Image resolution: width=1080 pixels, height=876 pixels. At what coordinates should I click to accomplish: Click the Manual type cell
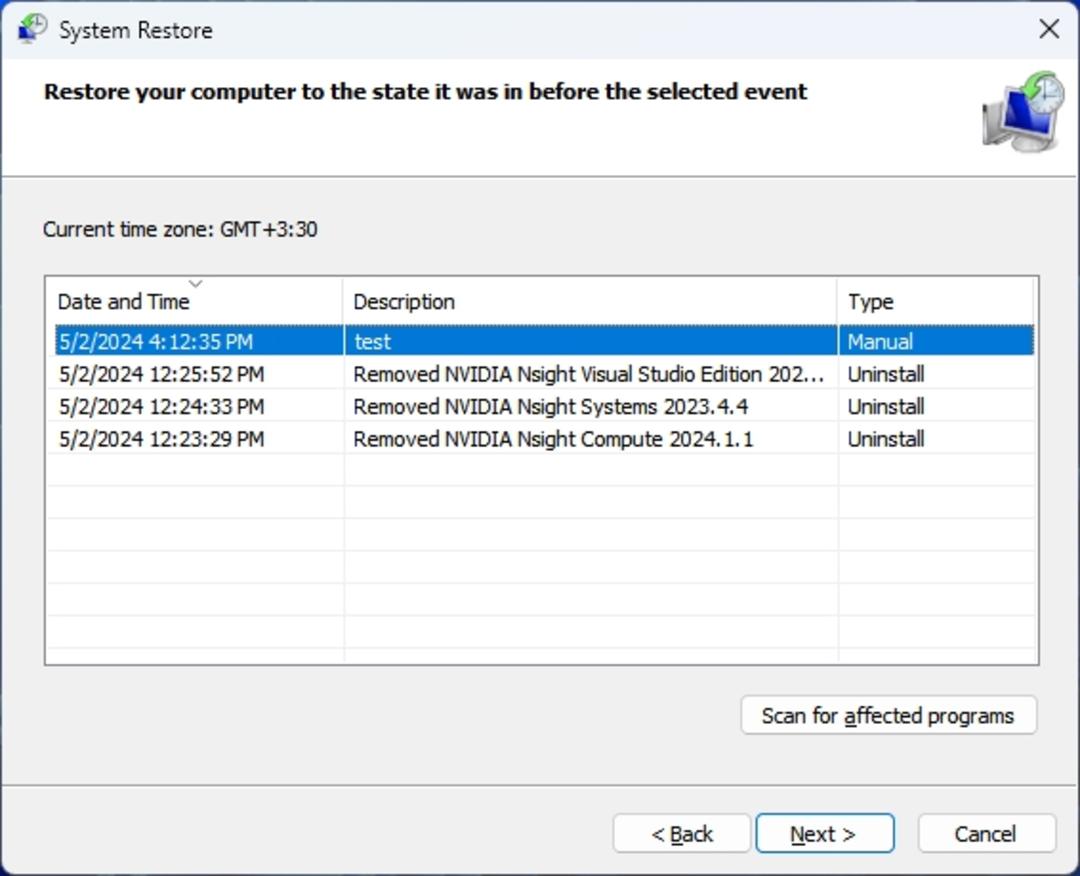pyautogui.click(x=880, y=342)
